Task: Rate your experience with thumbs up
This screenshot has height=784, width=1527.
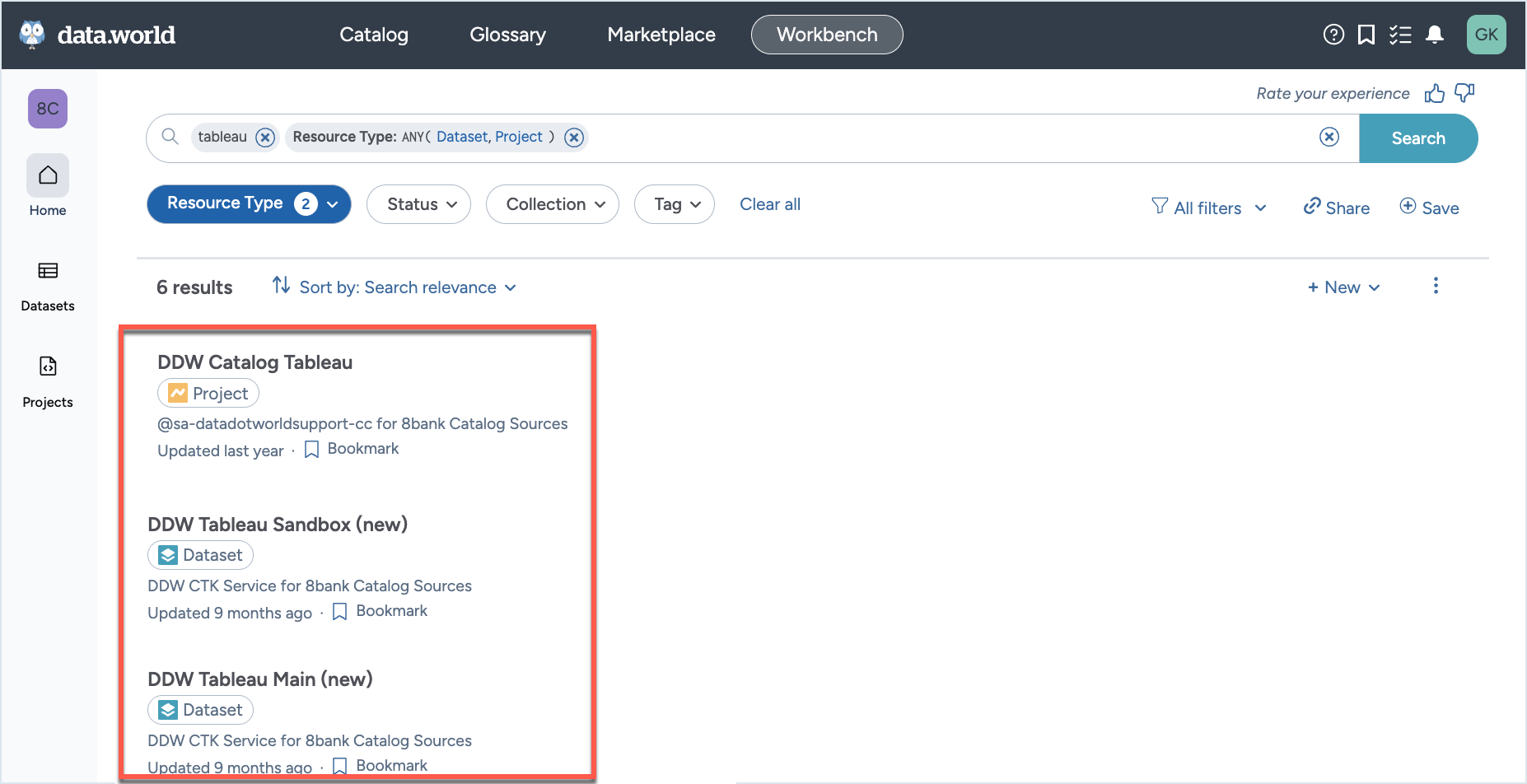Action: pos(1435,93)
